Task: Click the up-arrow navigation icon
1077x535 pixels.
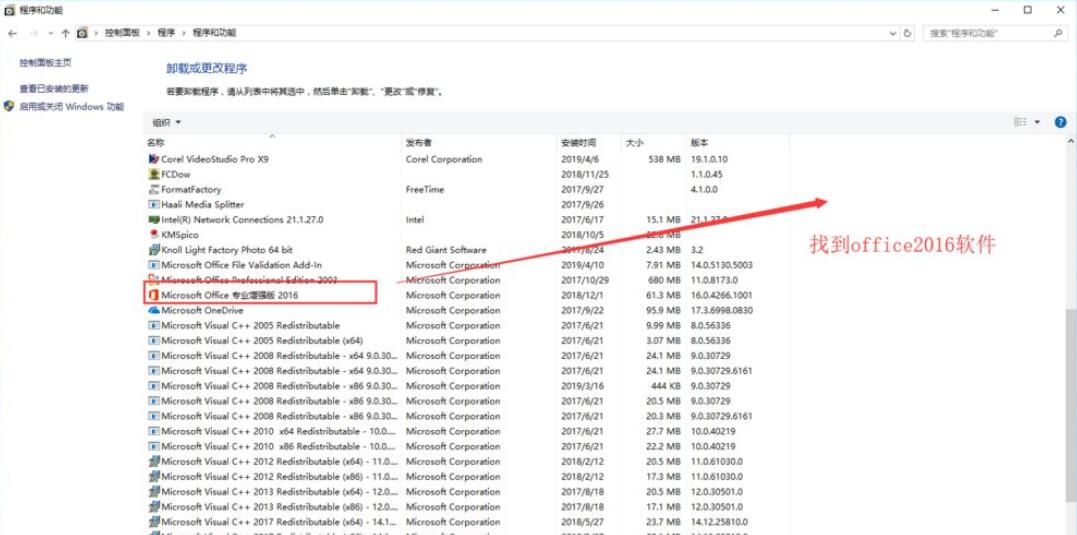Action: coord(65,33)
